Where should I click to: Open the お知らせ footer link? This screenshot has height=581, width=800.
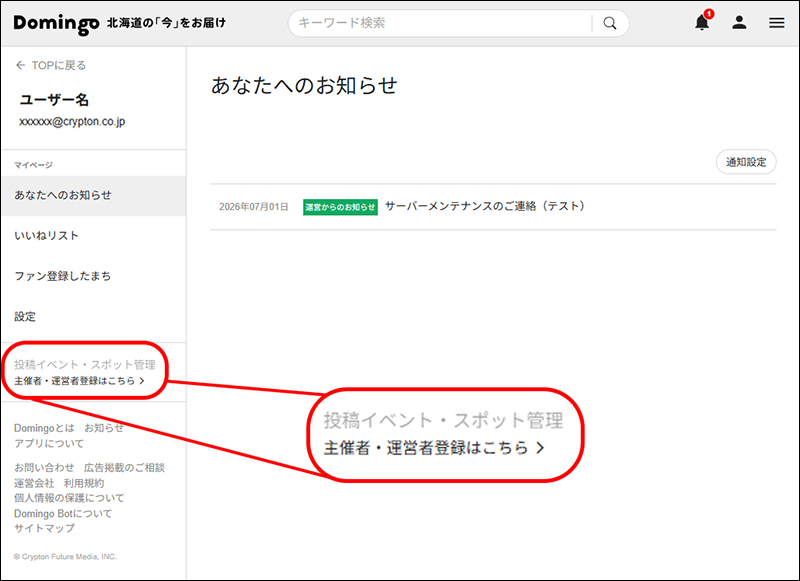pyautogui.click(x=104, y=428)
